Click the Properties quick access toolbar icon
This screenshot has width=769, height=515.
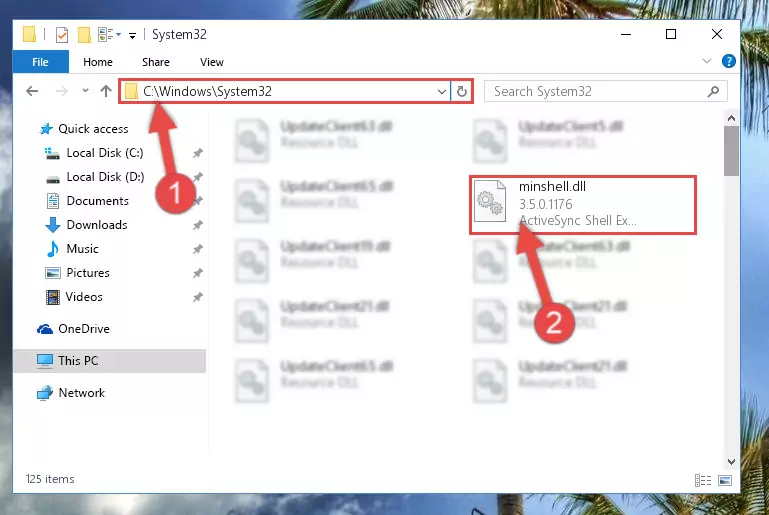62,35
